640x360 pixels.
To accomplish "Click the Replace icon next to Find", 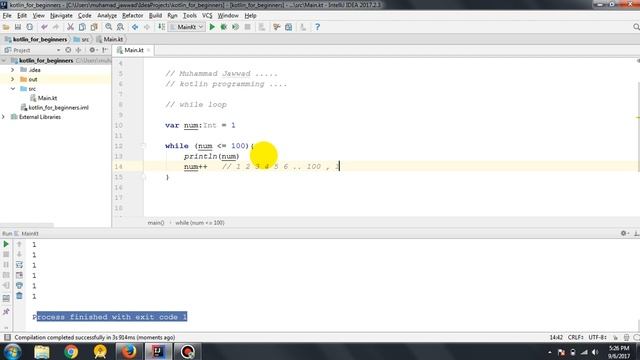I will click(x=120, y=27).
